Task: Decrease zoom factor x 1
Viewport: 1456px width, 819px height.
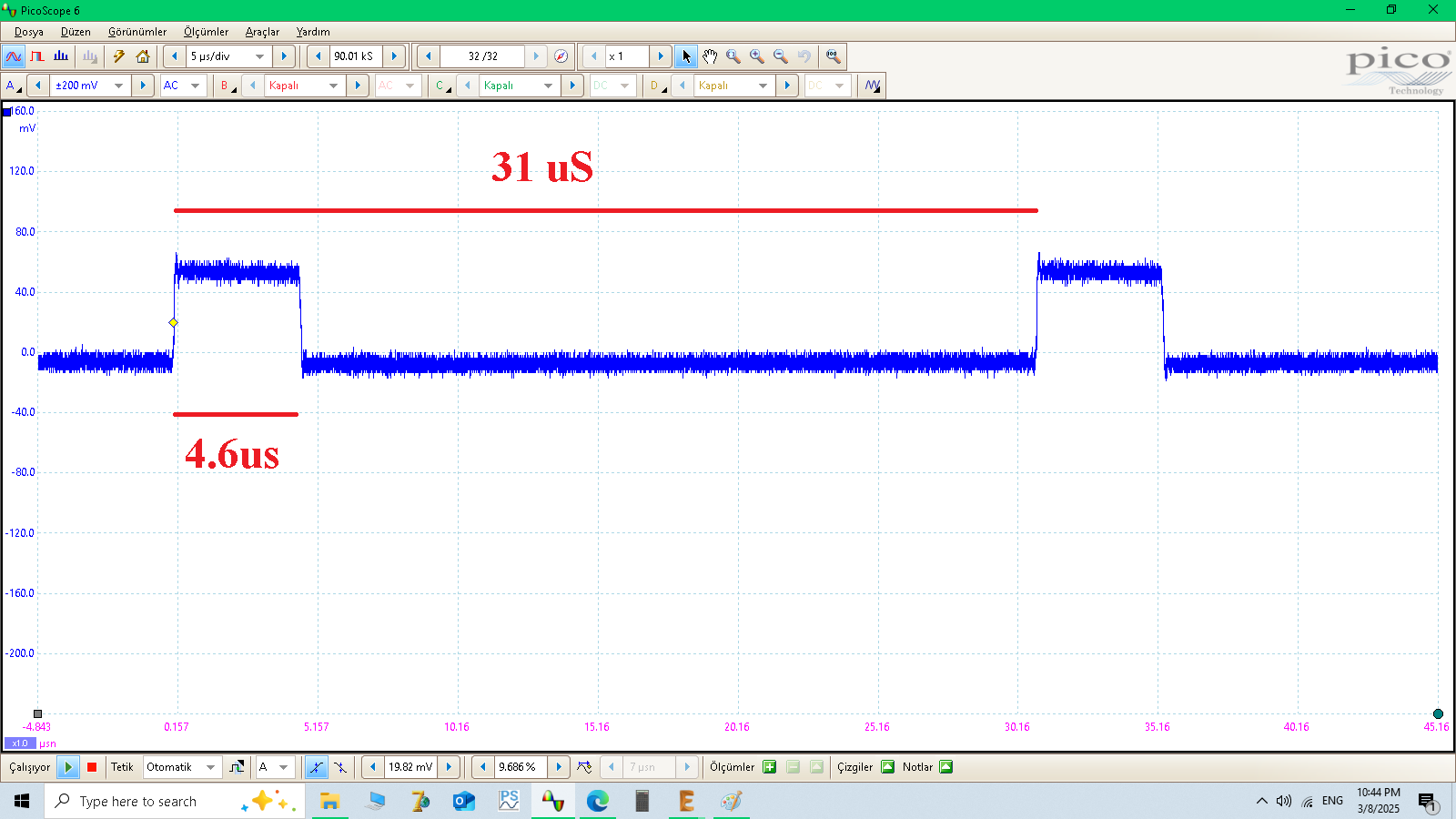Action: 594,56
